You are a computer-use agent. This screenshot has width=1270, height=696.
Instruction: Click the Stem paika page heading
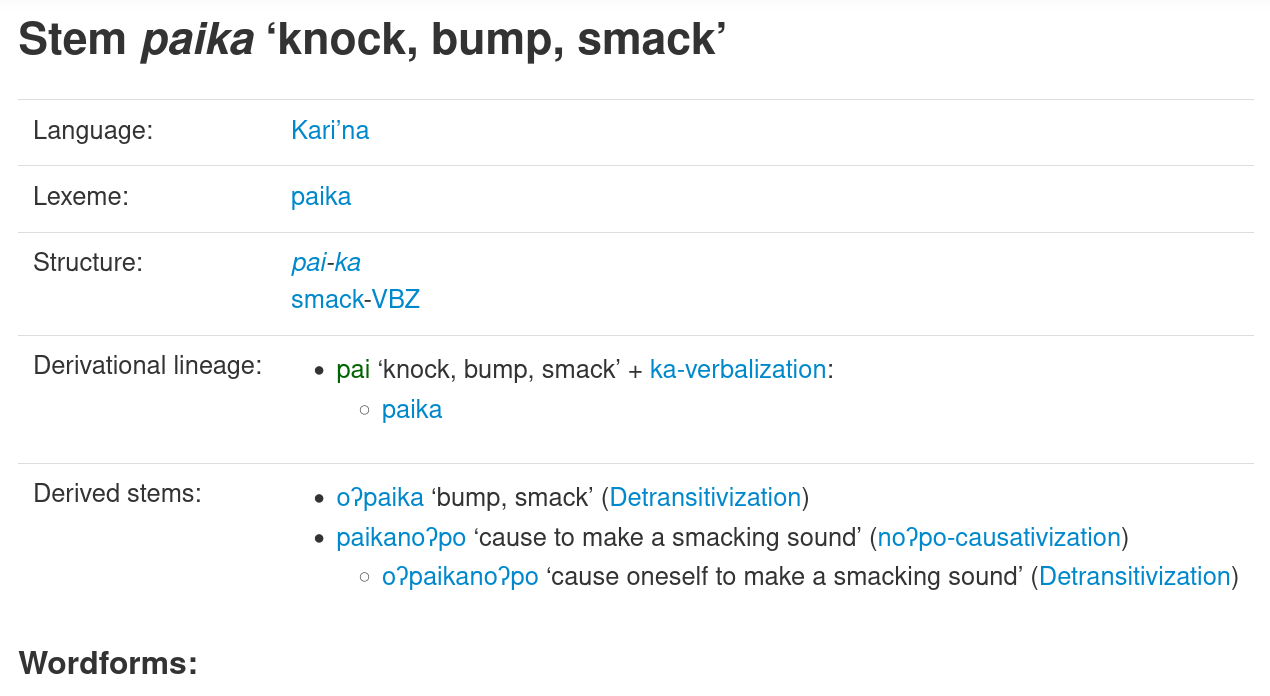[372, 40]
